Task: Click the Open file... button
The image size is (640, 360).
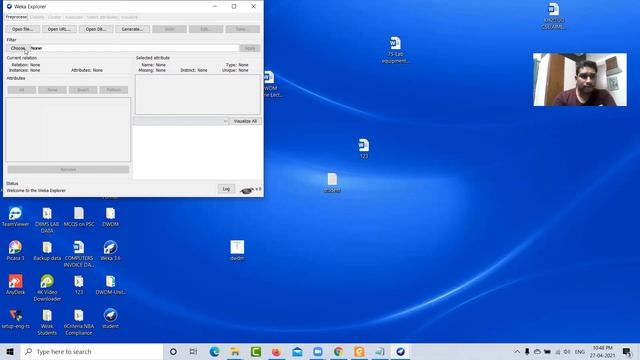Action: [x=22, y=29]
